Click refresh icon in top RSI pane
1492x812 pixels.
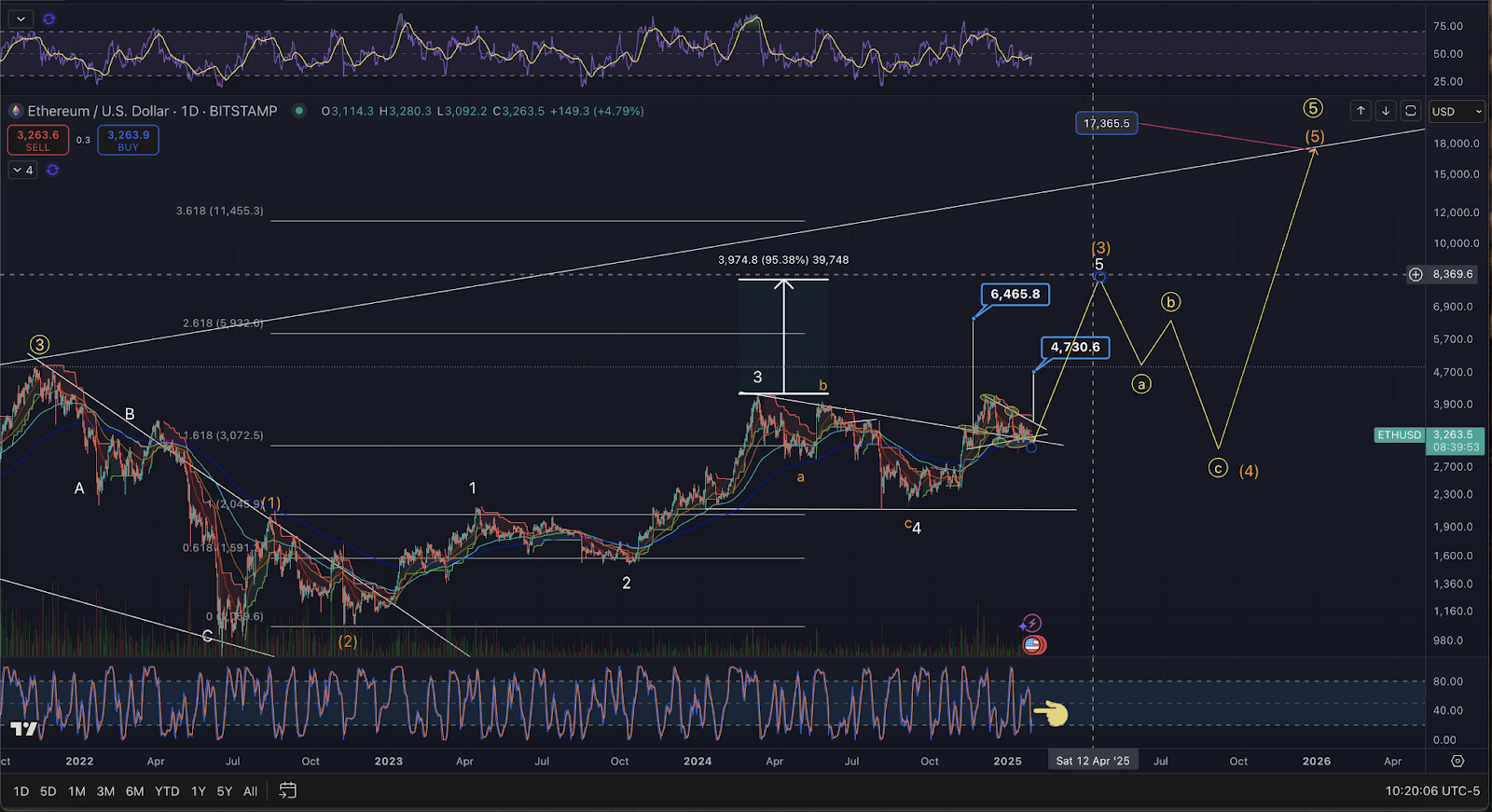tap(48, 19)
